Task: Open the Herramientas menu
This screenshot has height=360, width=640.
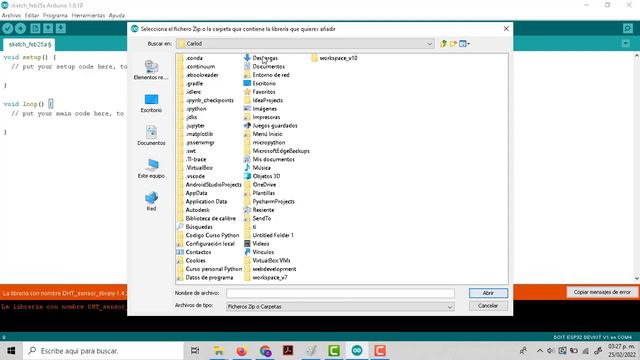Action: [x=88, y=16]
